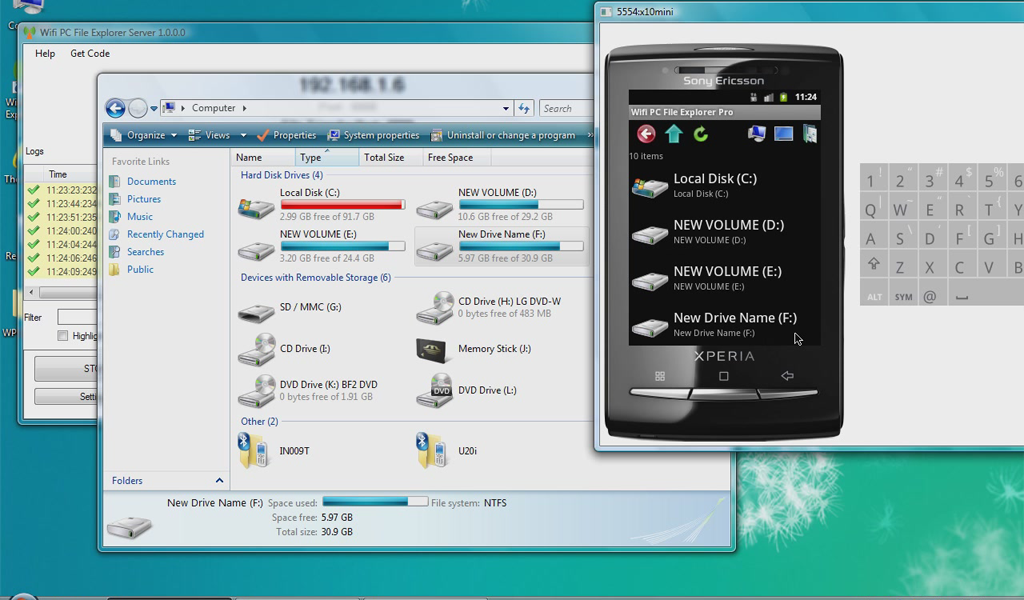Click inside the Filter input field
The width and height of the screenshot is (1024, 600).
(x=76, y=315)
